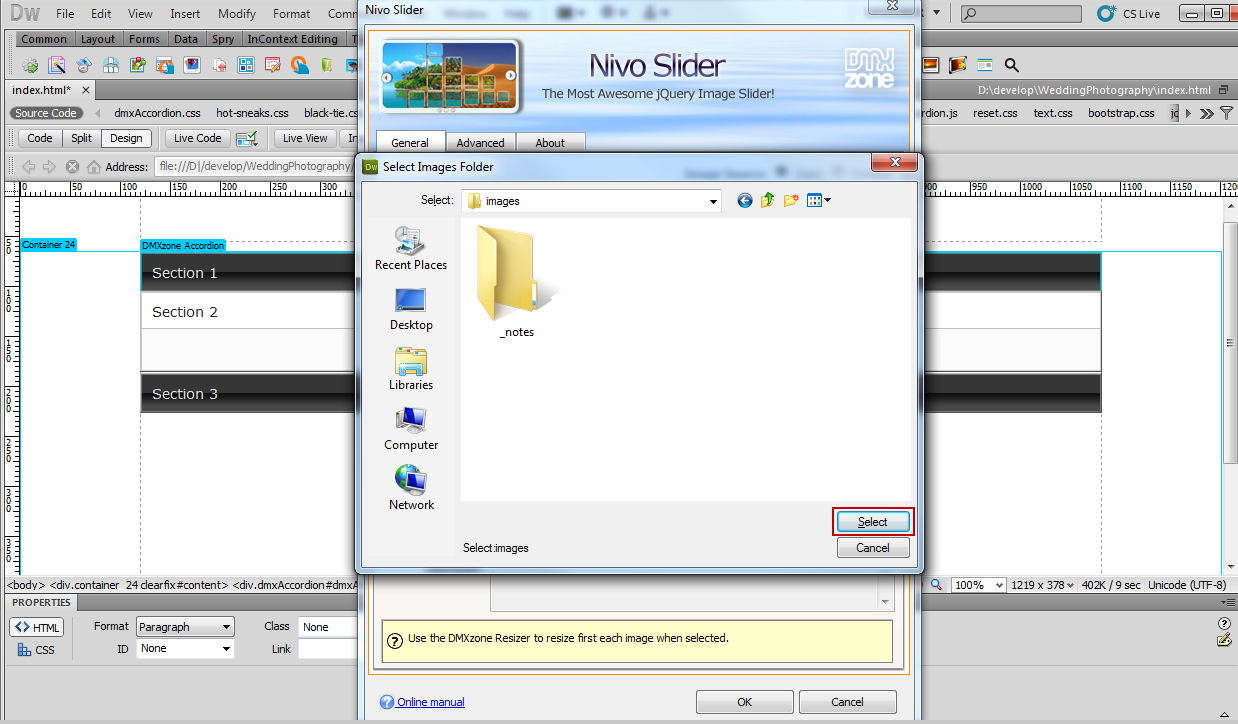
Task: Click the Stop icon in address toolbar
Action: tap(72, 167)
